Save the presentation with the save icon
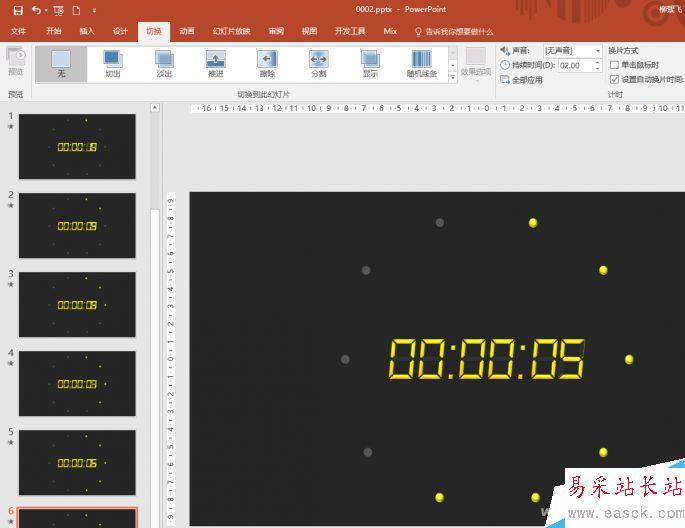Viewport: 685px width, 528px height. tap(18, 10)
